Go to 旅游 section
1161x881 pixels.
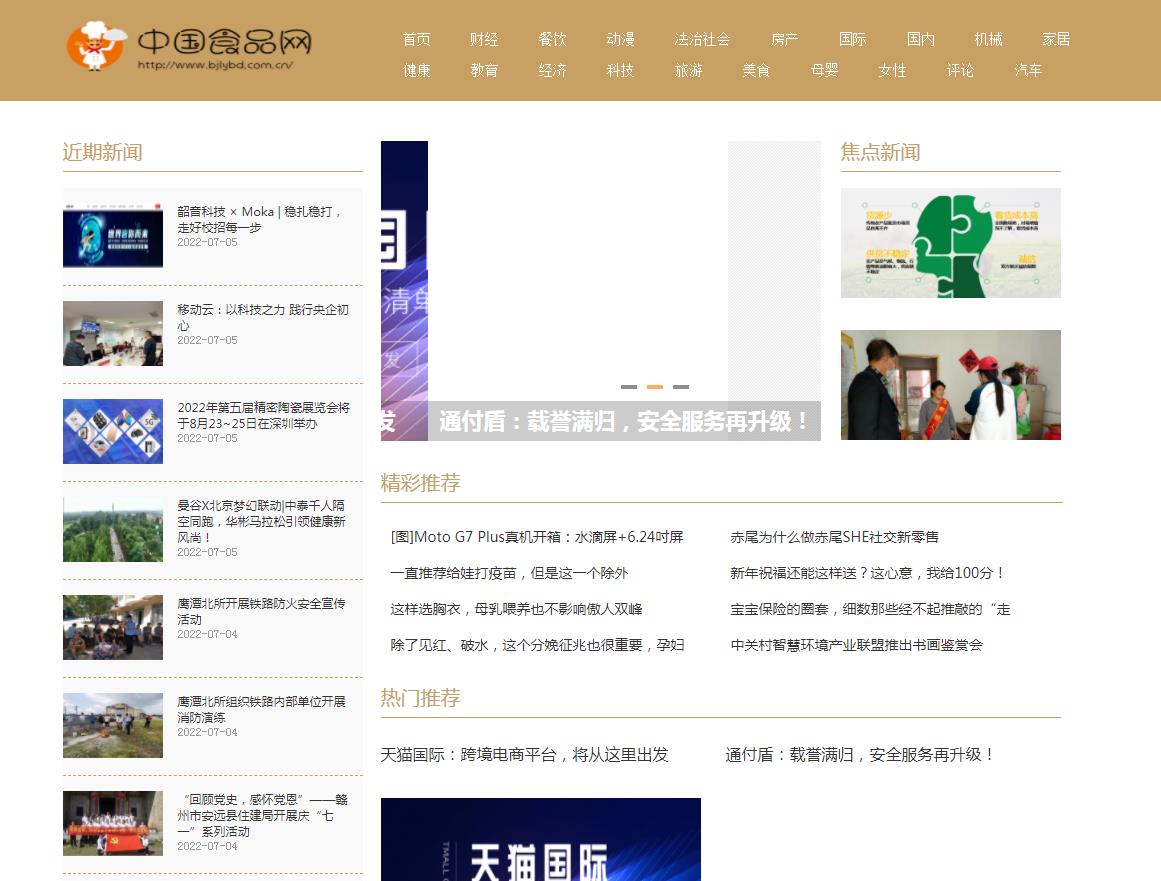click(689, 70)
